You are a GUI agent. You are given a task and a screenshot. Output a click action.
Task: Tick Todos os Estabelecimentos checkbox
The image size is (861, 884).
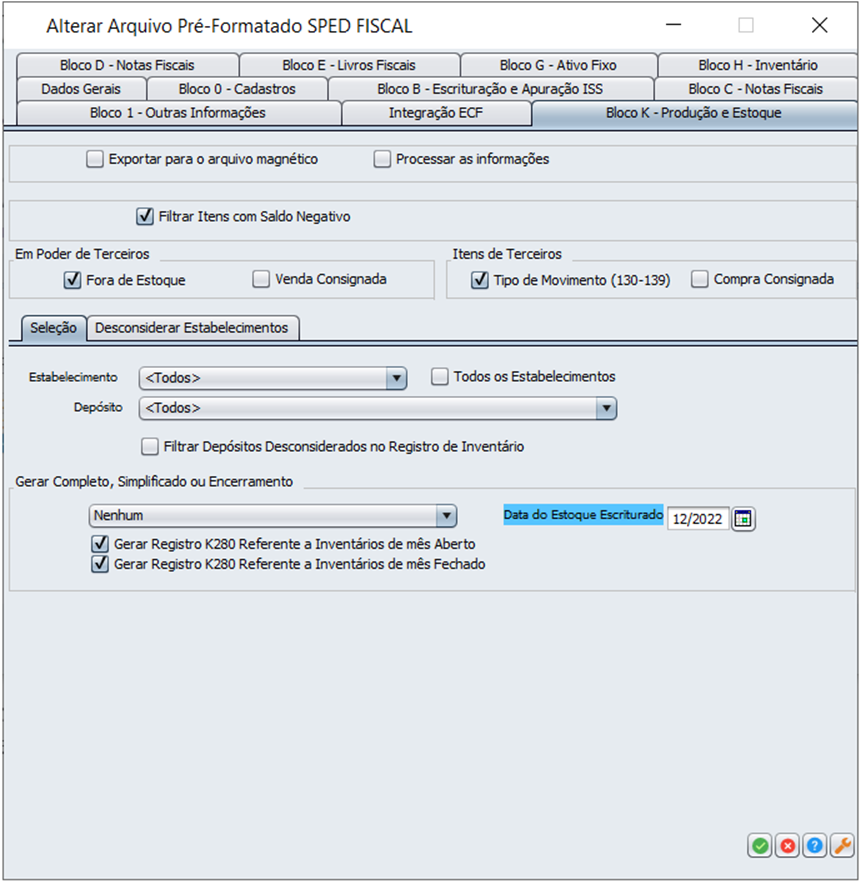click(440, 377)
